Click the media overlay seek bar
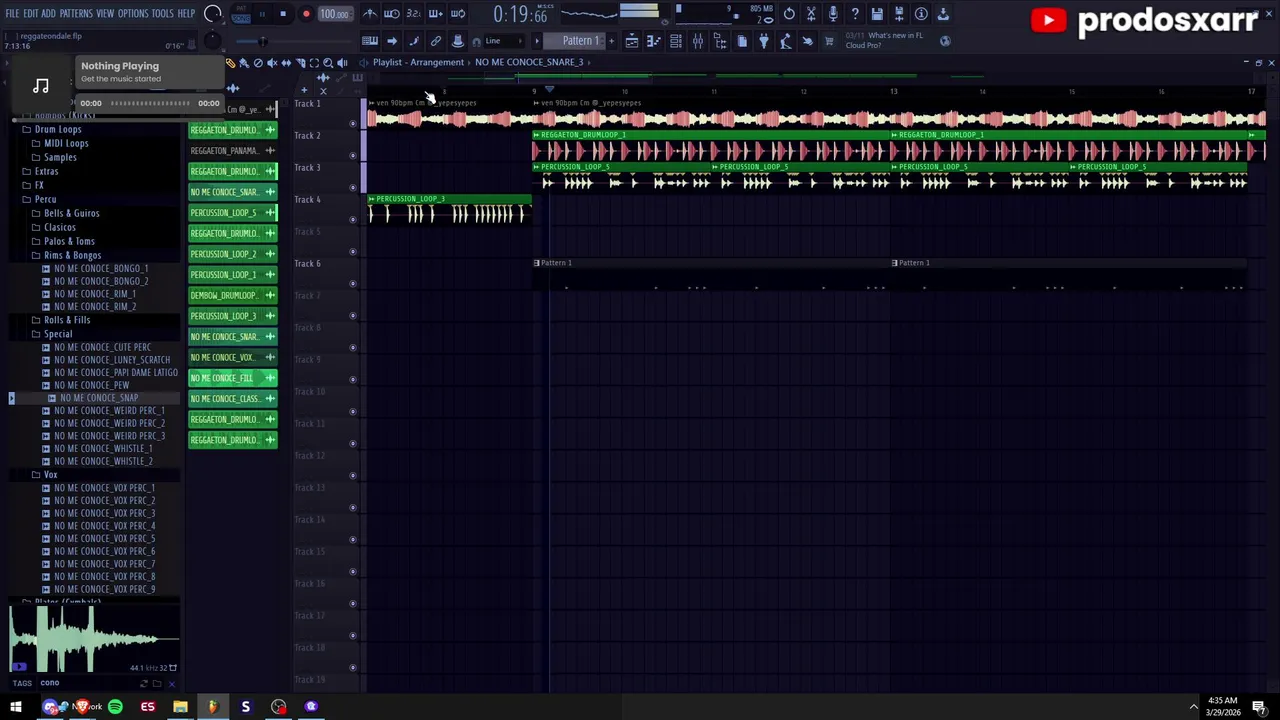The image size is (1280, 720). pyautogui.click(x=150, y=103)
